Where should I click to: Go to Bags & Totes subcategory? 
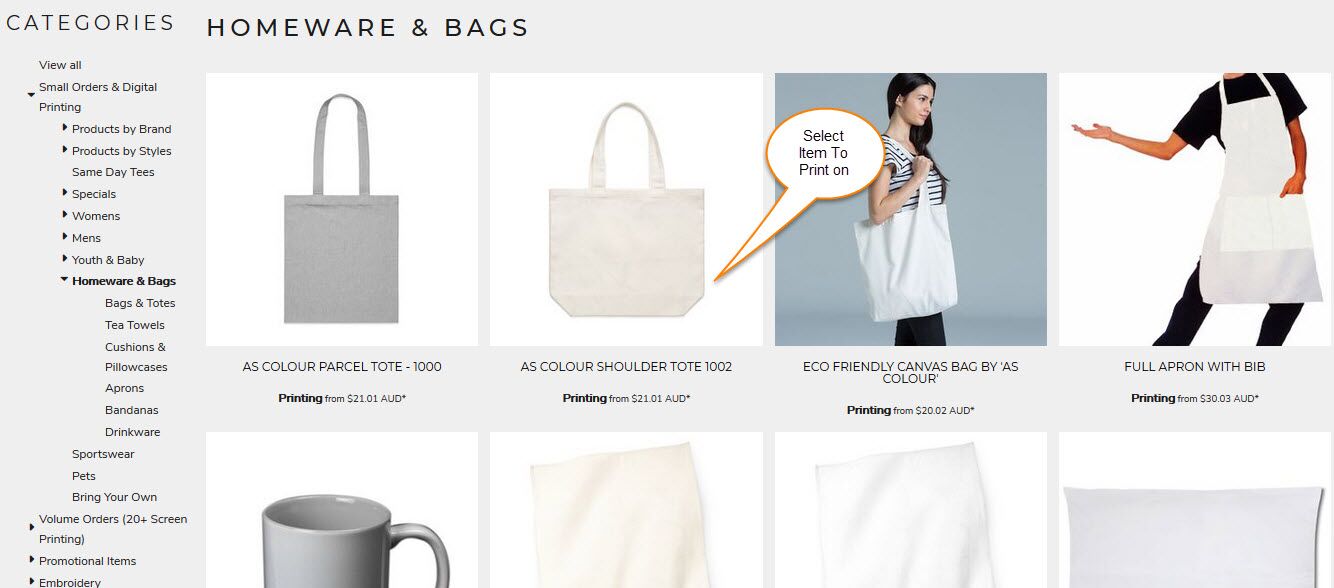pyautogui.click(x=140, y=303)
